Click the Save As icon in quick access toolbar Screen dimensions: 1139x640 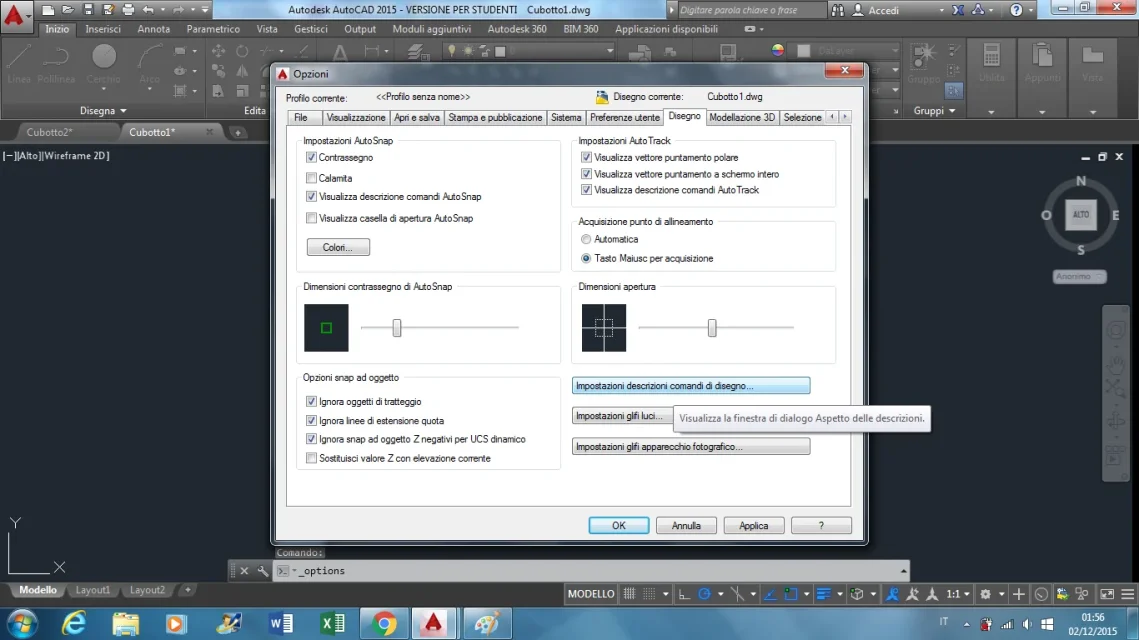108,10
